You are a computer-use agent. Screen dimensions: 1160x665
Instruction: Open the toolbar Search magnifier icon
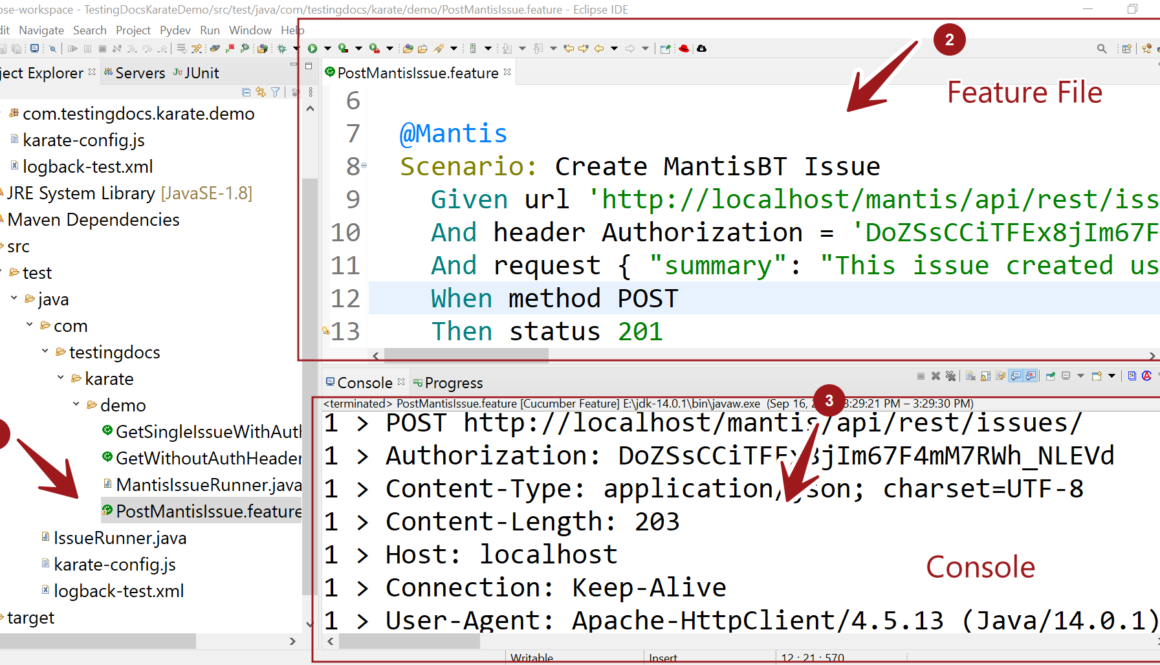coord(1102,48)
